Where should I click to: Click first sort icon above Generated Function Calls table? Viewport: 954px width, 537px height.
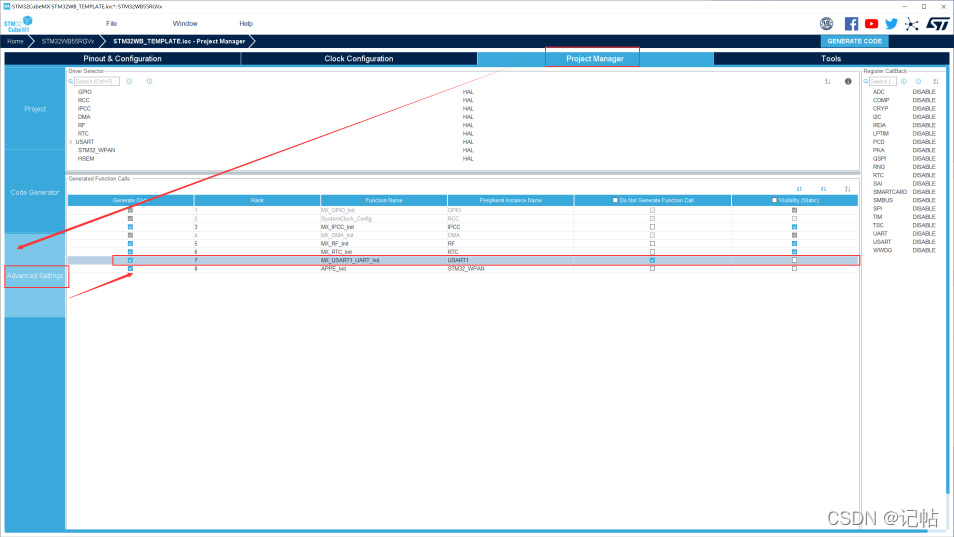[799, 189]
